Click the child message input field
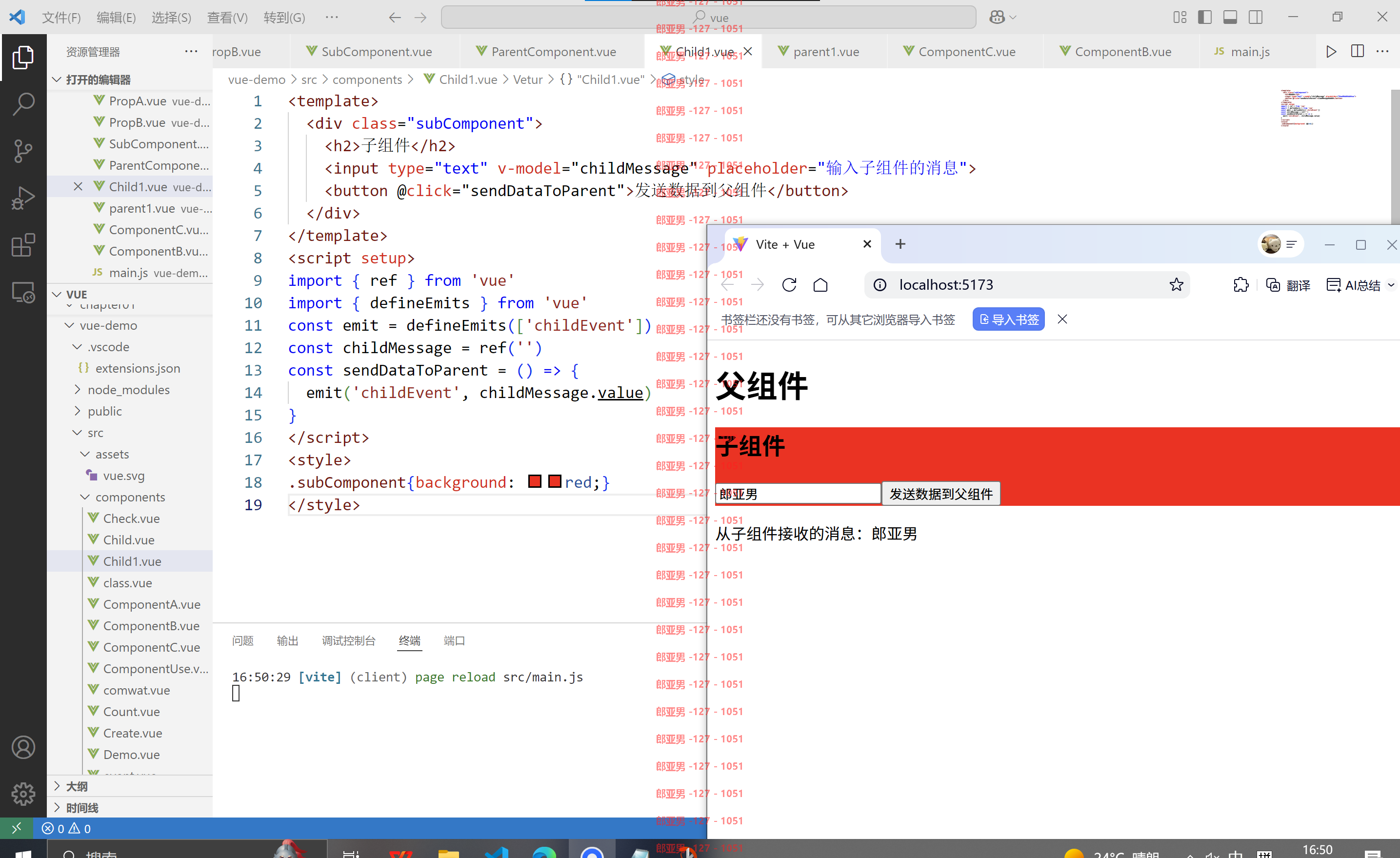This screenshot has height=858, width=1400. coord(798,494)
